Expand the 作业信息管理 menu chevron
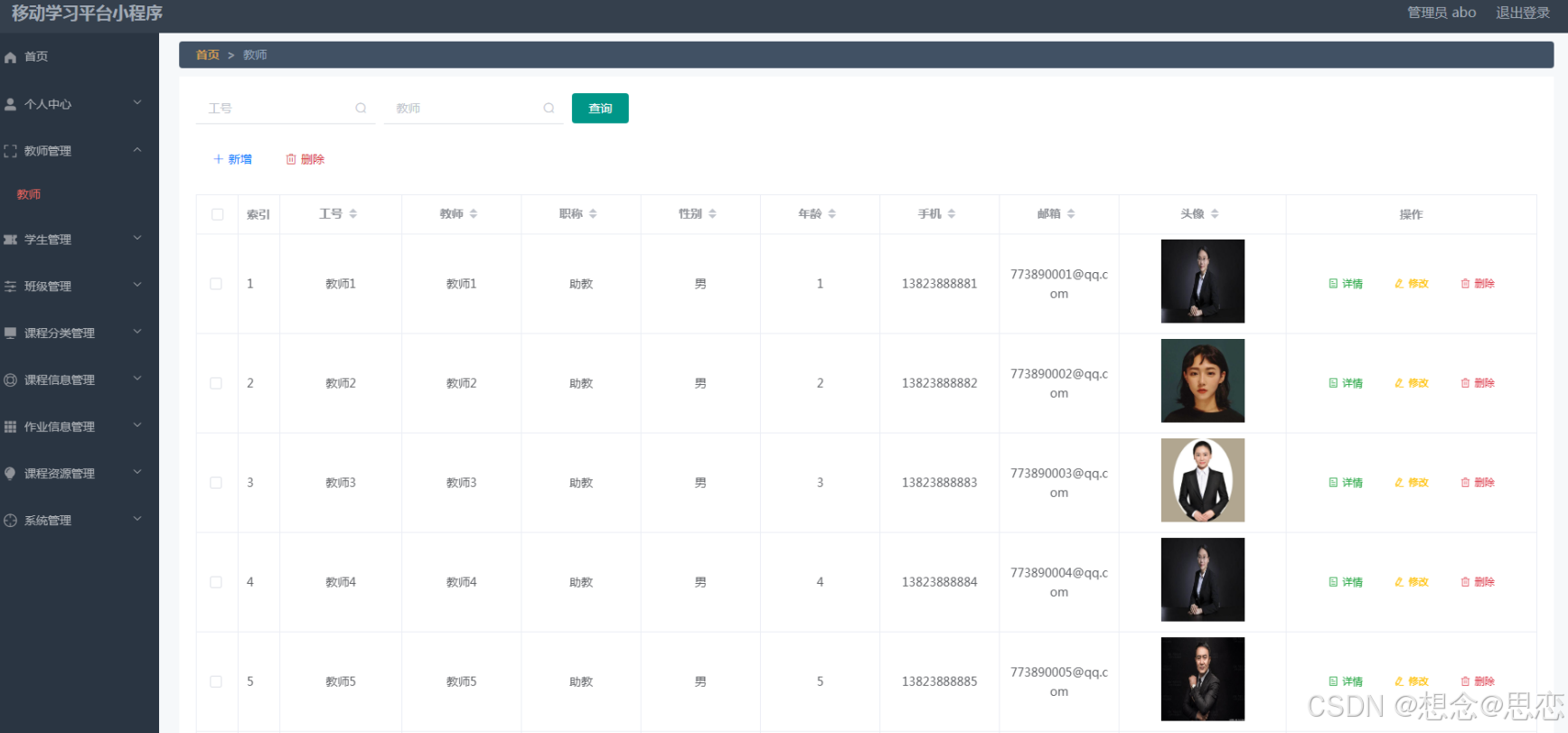Screen dimensions: 1568x733 (137, 426)
